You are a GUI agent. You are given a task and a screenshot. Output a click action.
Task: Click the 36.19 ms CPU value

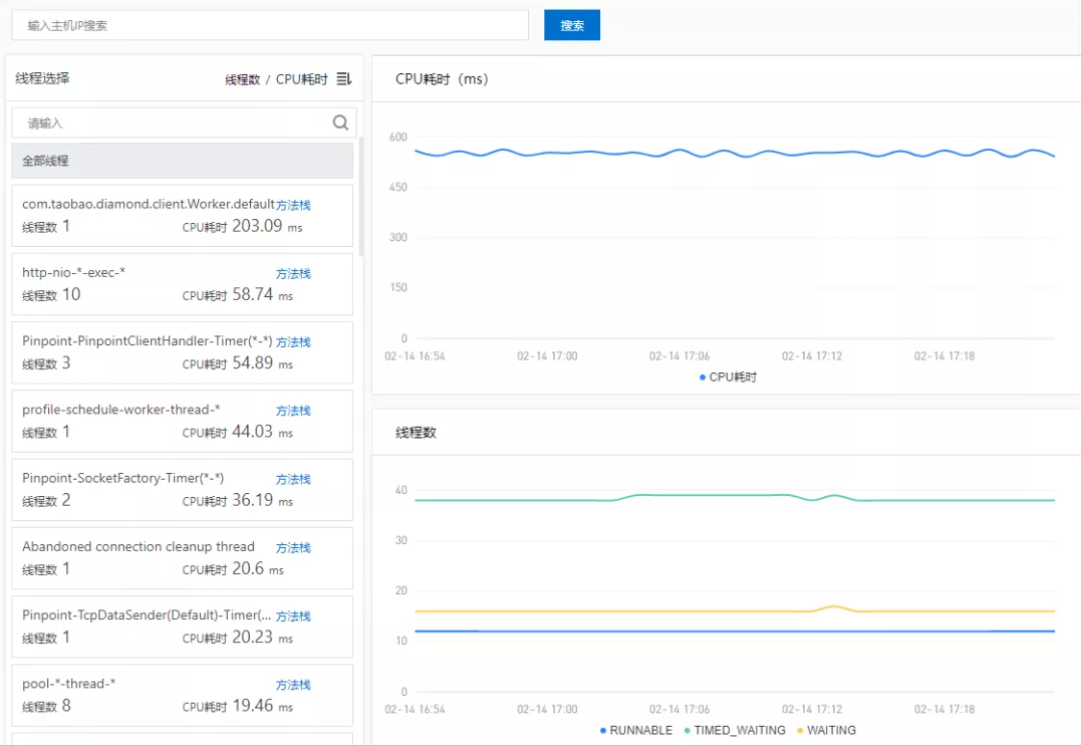pos(262,500)
